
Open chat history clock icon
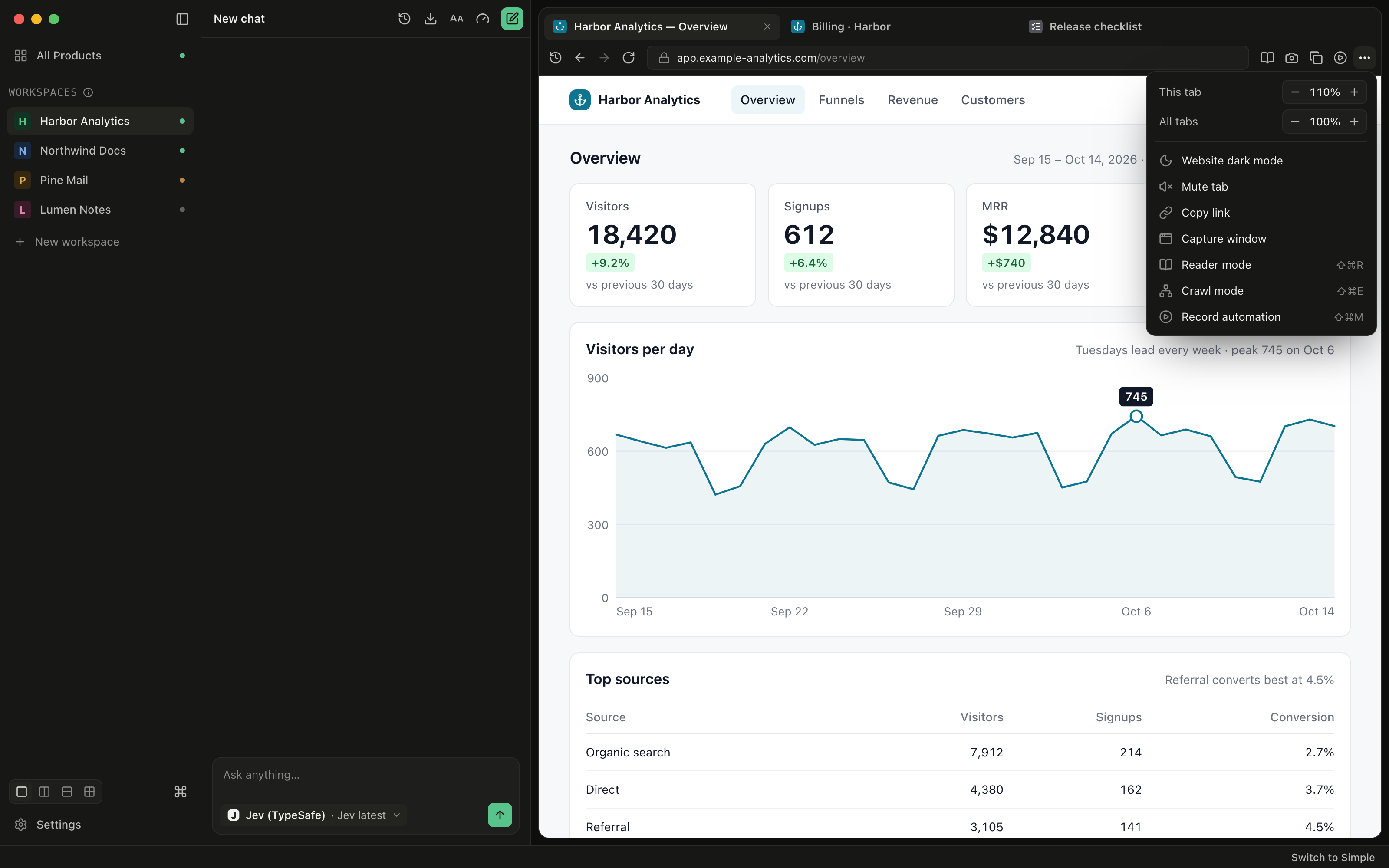point(404,19)
